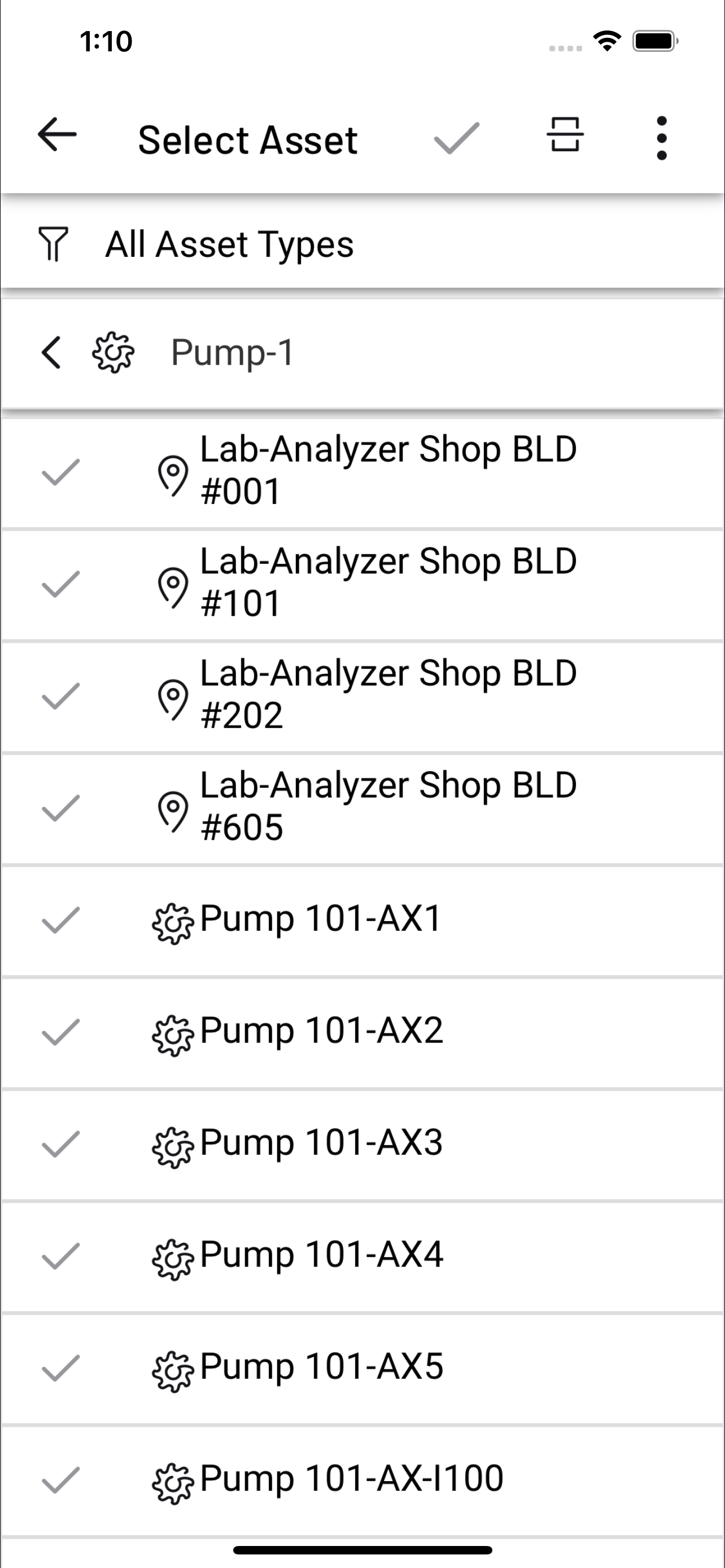Tap the back arrow in the header
The height and width of the screenshot is (1568, 725).
57,135
